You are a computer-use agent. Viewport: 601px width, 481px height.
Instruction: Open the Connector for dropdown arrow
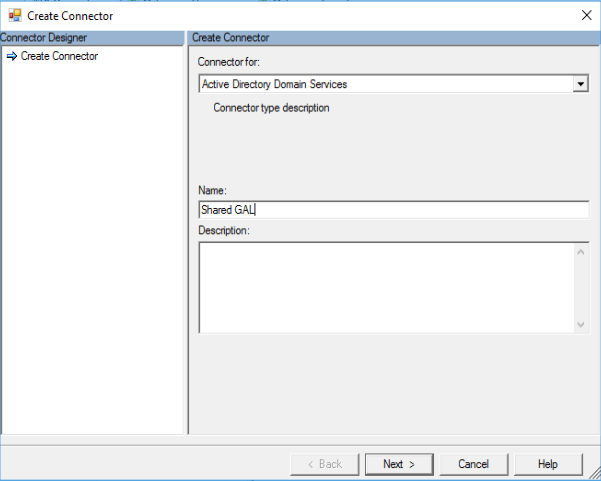pos(580,85)
